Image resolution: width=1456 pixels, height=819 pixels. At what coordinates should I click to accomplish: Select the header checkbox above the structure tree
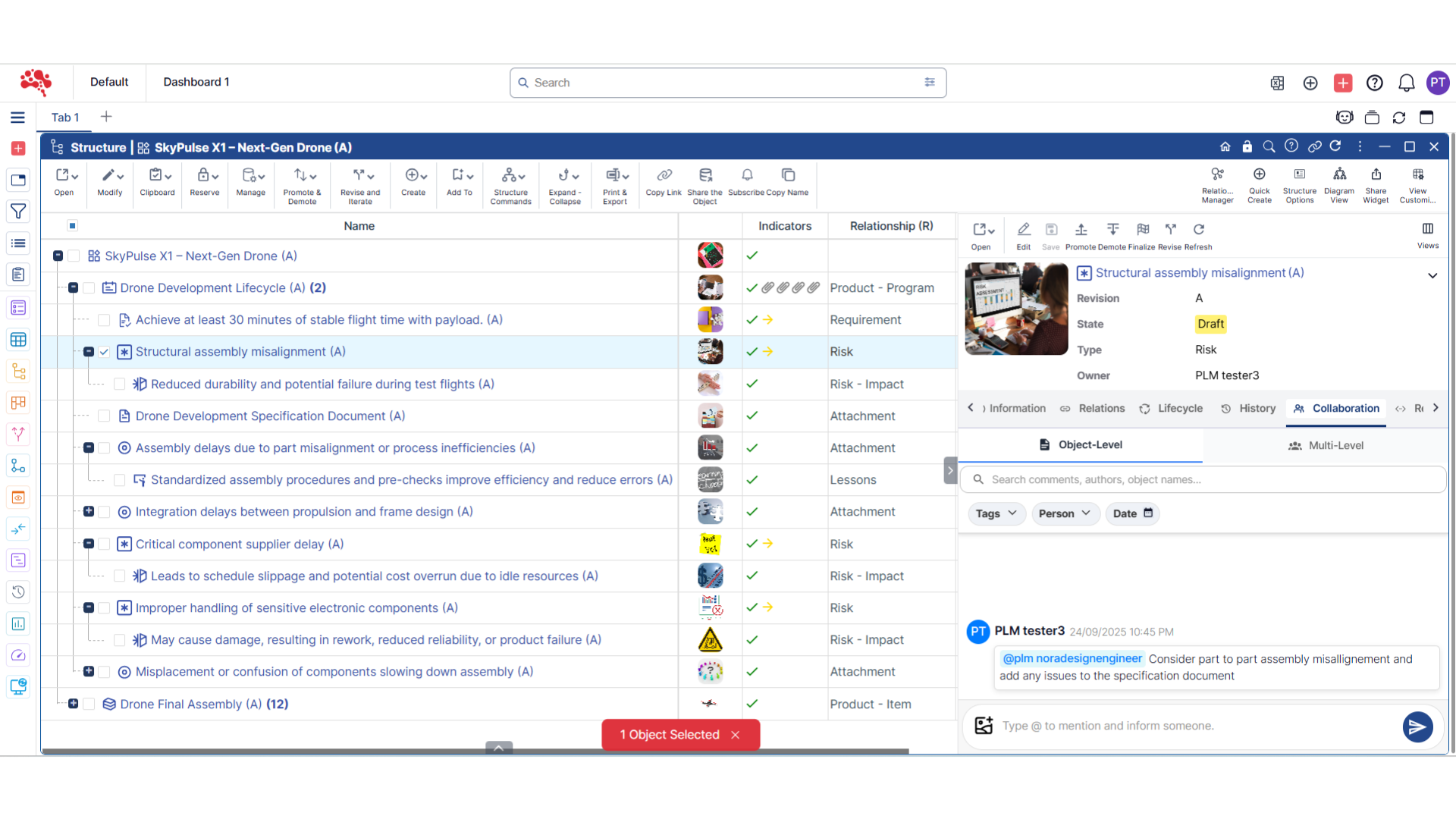click(72, 225)
